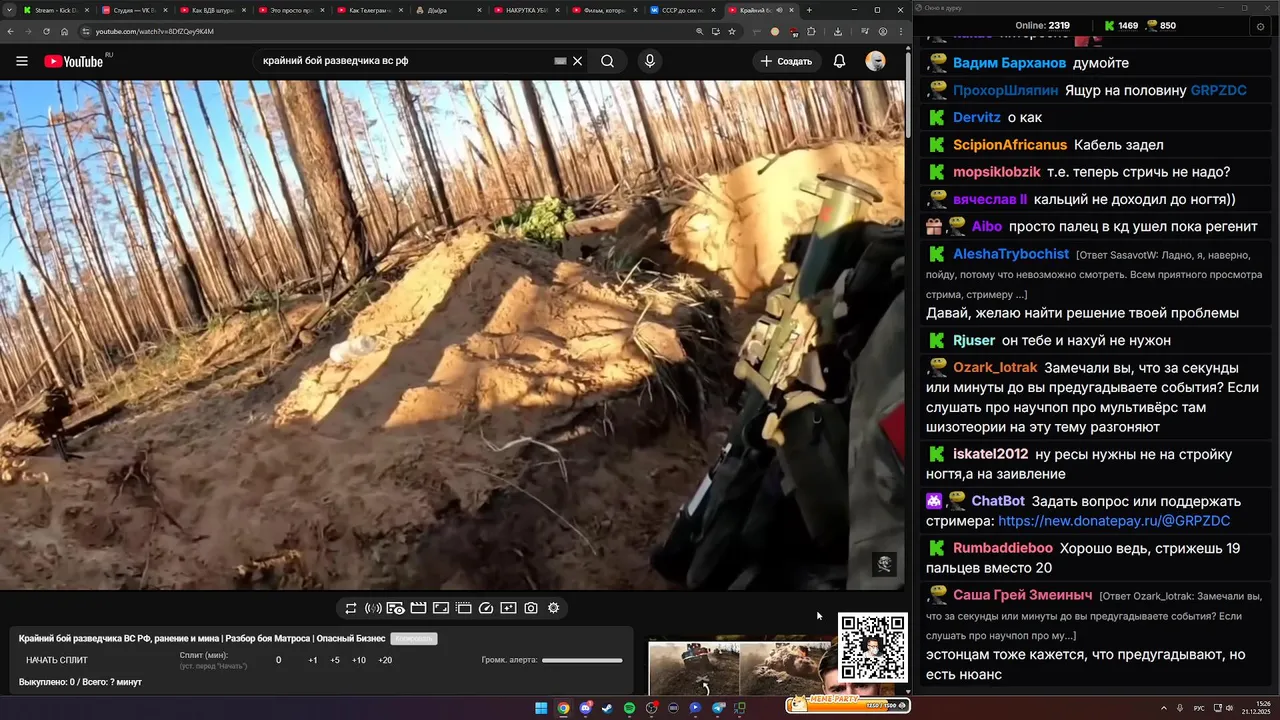This screenshot has height=720, width=1280.
Task: Open Telegram from the taskbar
Action: (x=718, y=708)
